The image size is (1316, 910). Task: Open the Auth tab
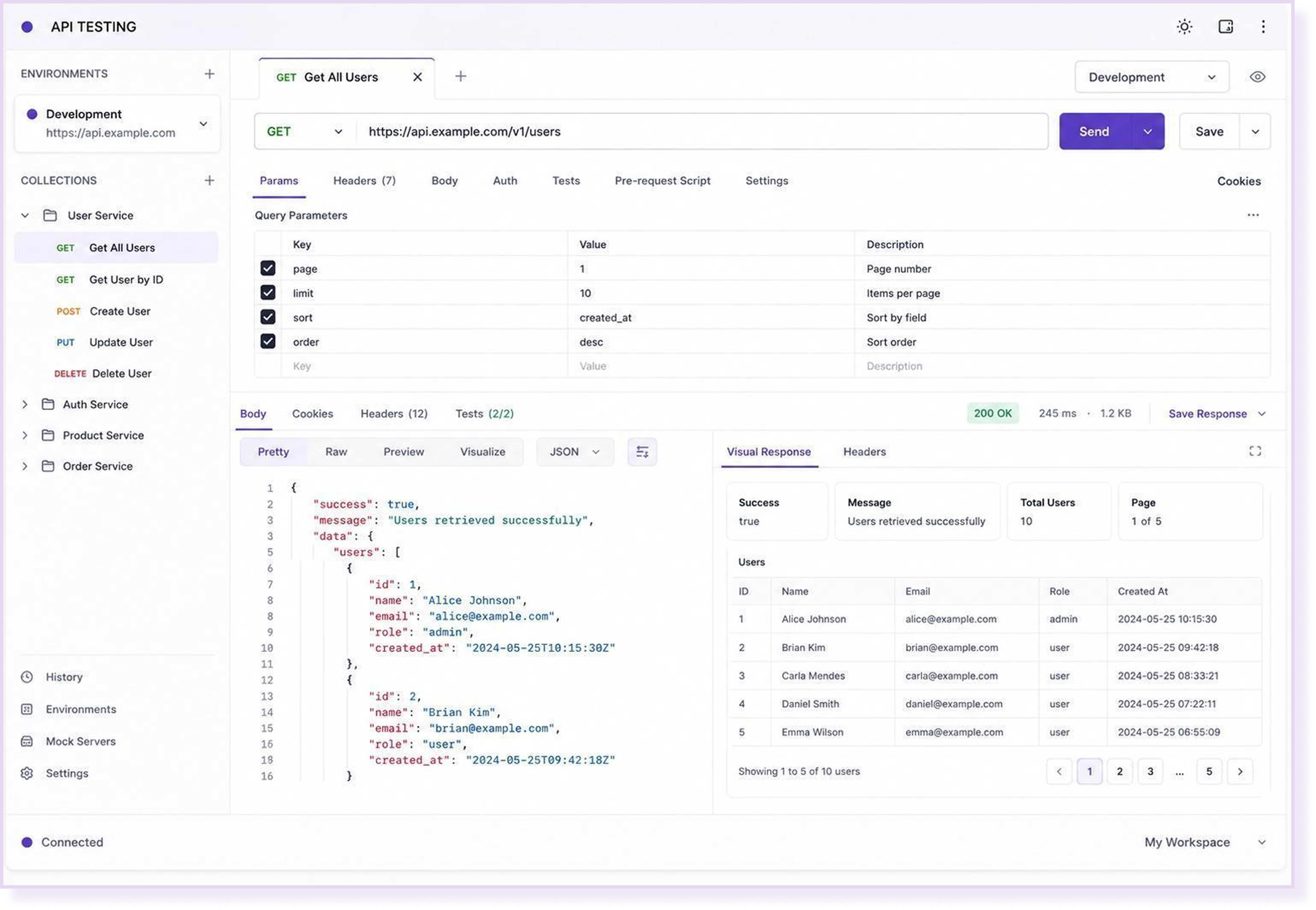coord(505,181)
